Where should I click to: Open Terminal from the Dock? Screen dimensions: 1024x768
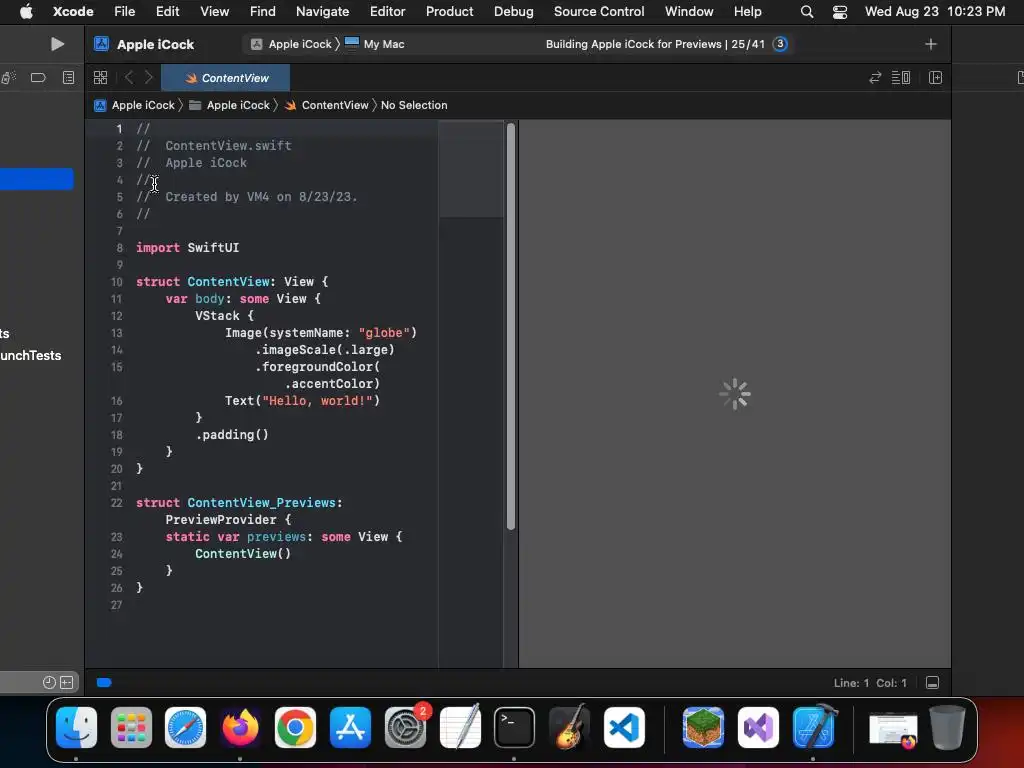pyautogui.click(x=515, y=728)
